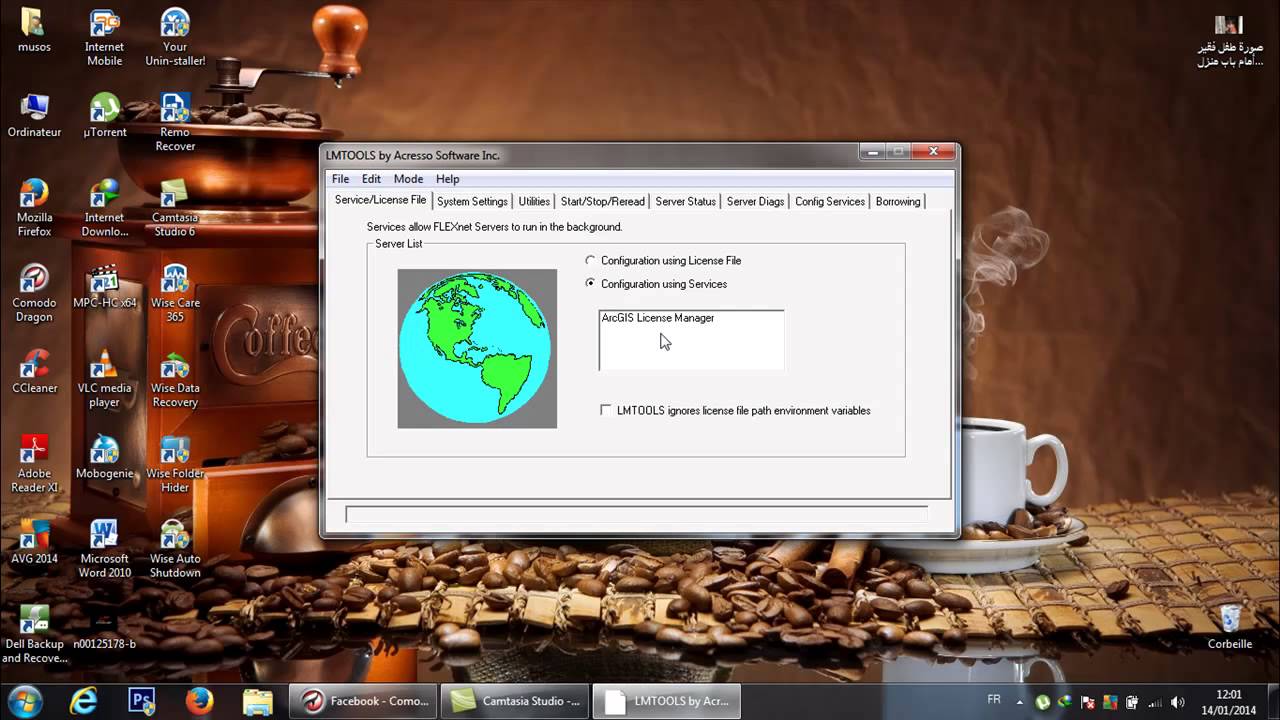Launch AVG 2014 desktop shortcut
Viewport: 1280px width, 720px height.
[34, 542]
